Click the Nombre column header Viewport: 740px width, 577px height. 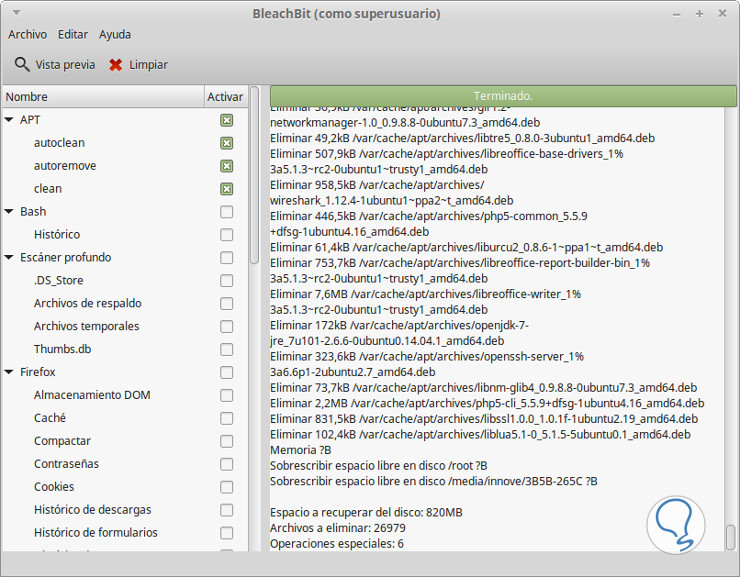(100, 97)
